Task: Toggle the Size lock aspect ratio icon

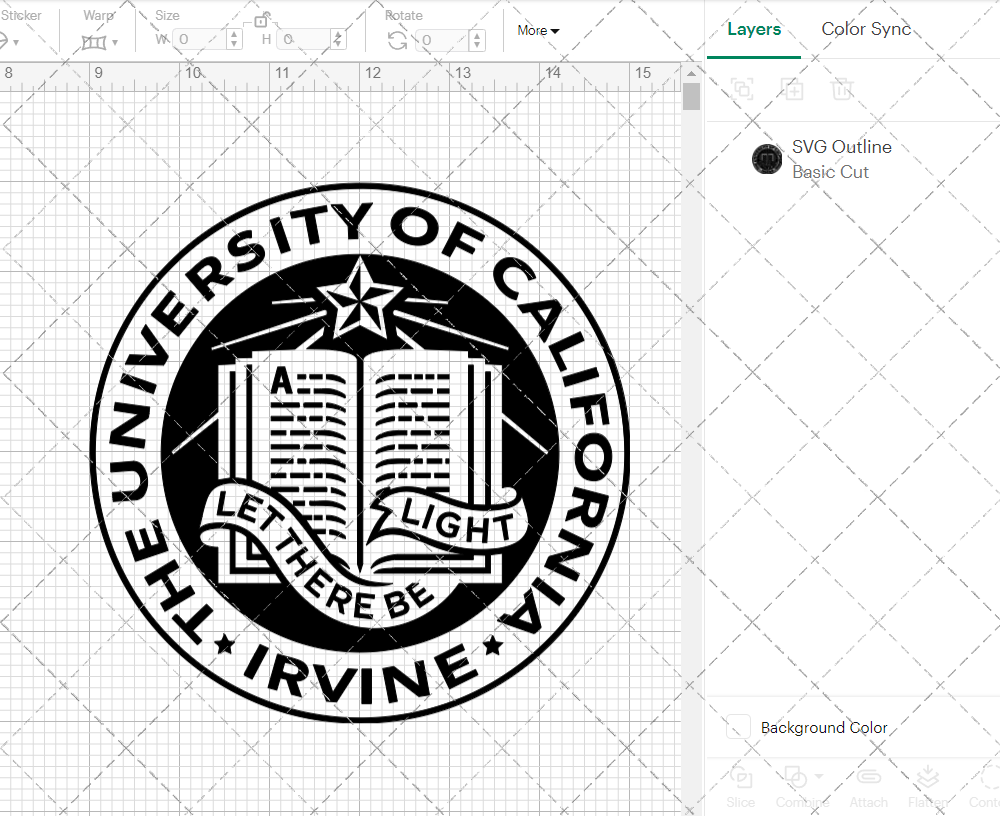Action: [262, 21]
